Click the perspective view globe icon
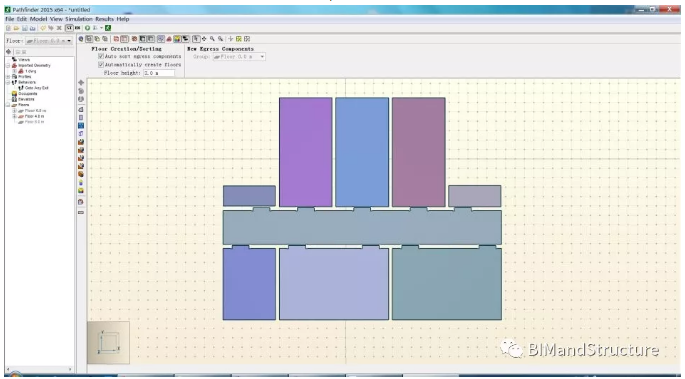The height and width of the screenshot is (379, 685). 81,39
